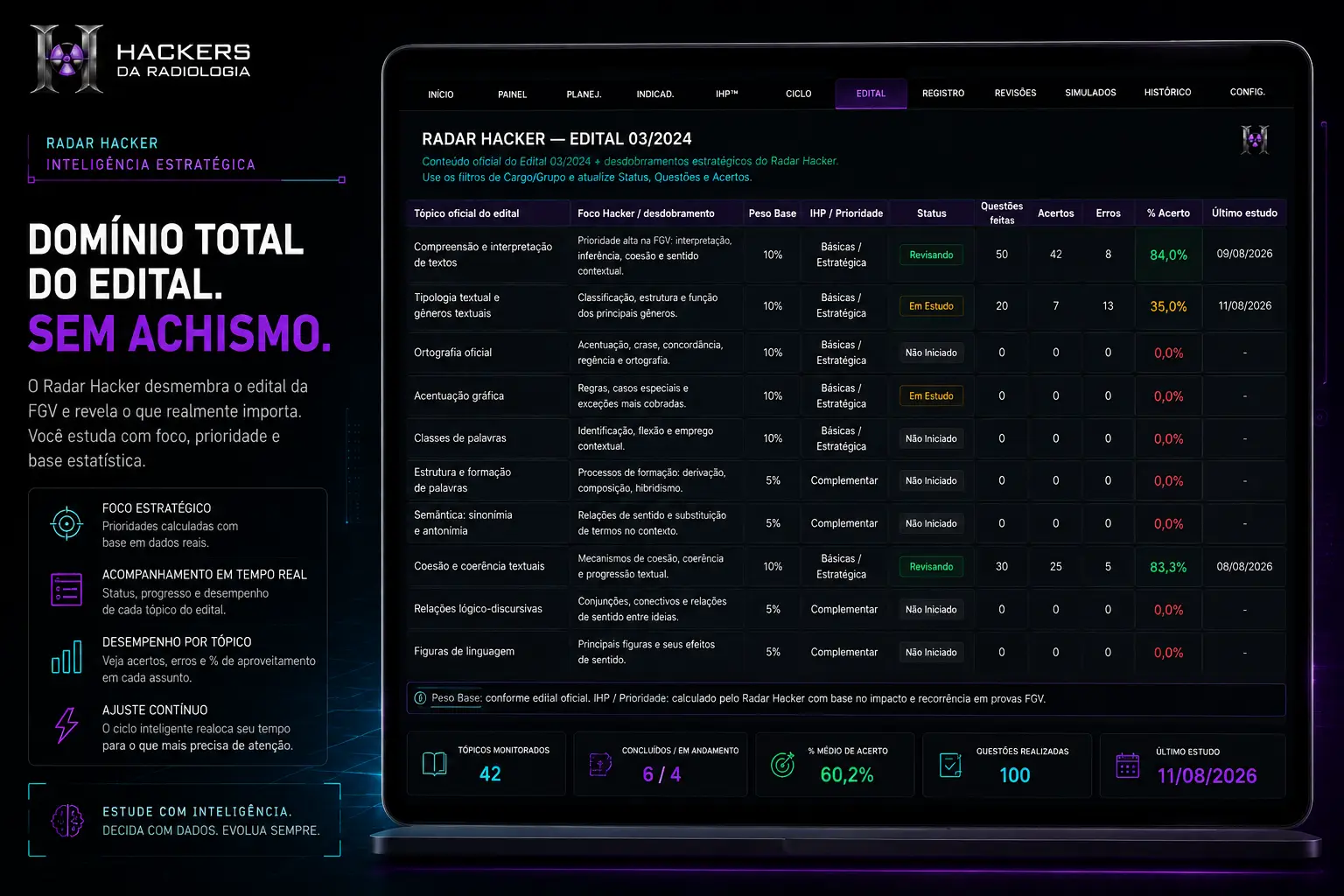Click the small logo in the dashboard header corner
Image resolution: width=1344 pixels, height=896 pixels.
point(1255,140)
